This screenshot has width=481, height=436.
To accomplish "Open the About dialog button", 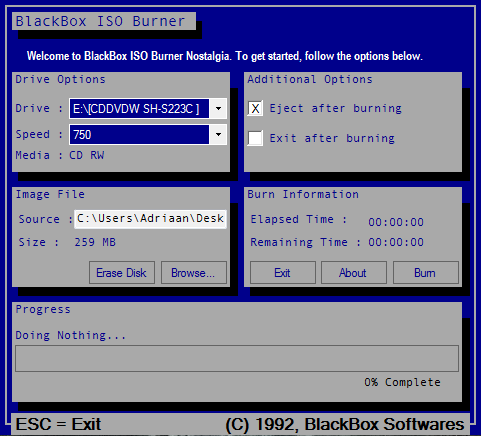I will tap(354, 273).
